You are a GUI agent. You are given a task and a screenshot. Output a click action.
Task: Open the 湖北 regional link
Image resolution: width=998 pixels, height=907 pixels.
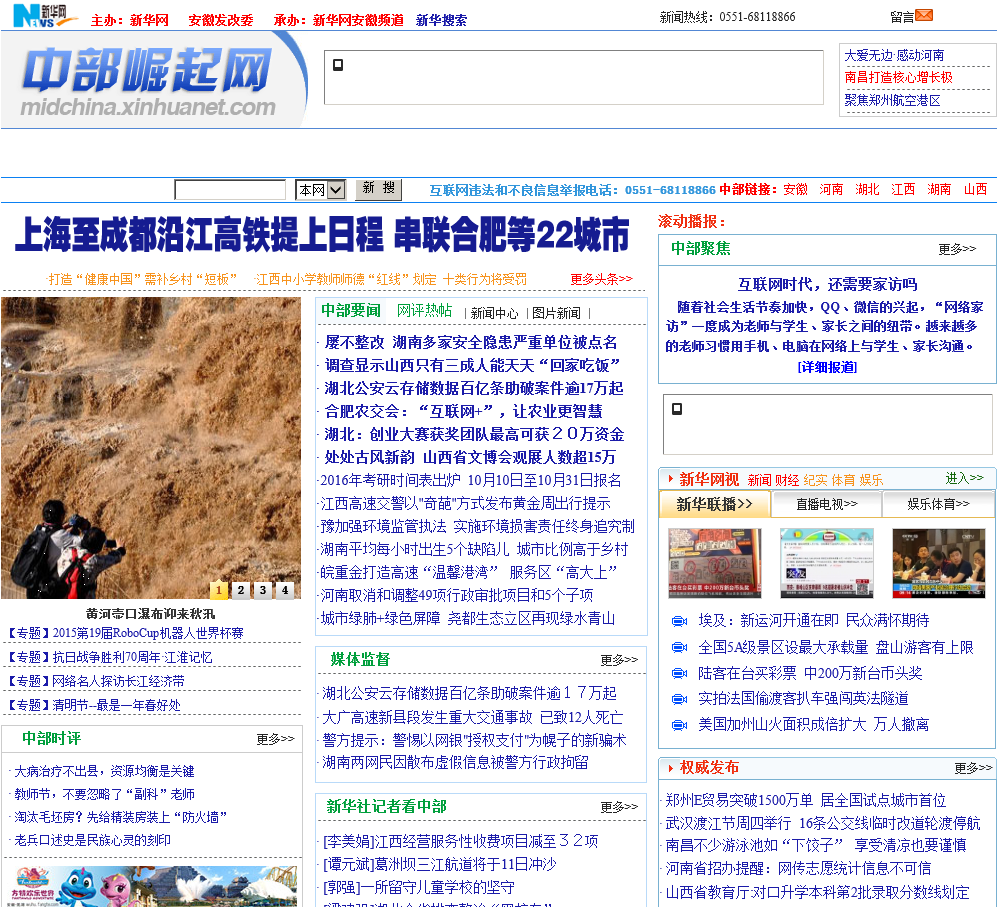[x=868, y=189]
